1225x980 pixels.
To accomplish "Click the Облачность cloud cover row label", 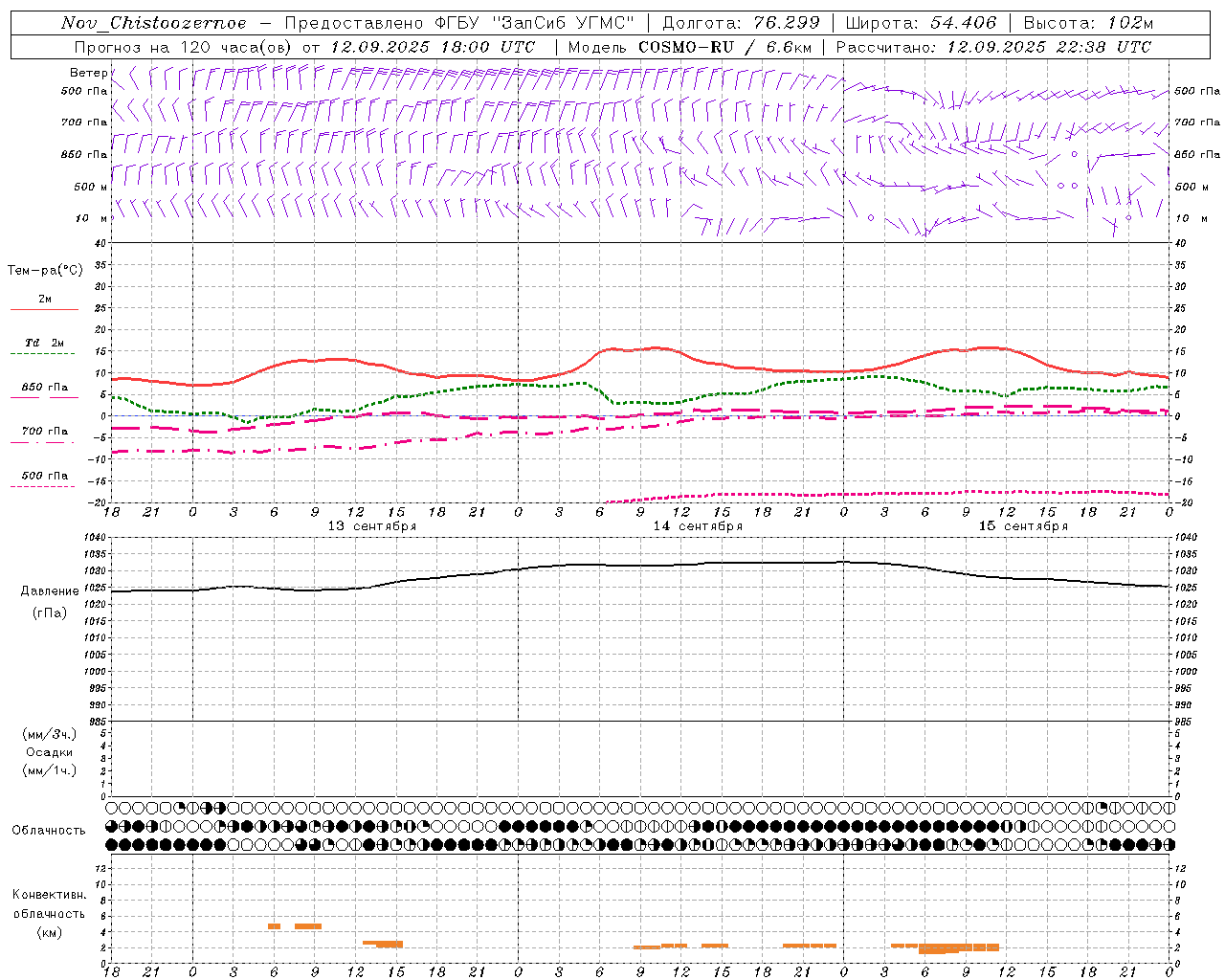I will pos(49,831).
